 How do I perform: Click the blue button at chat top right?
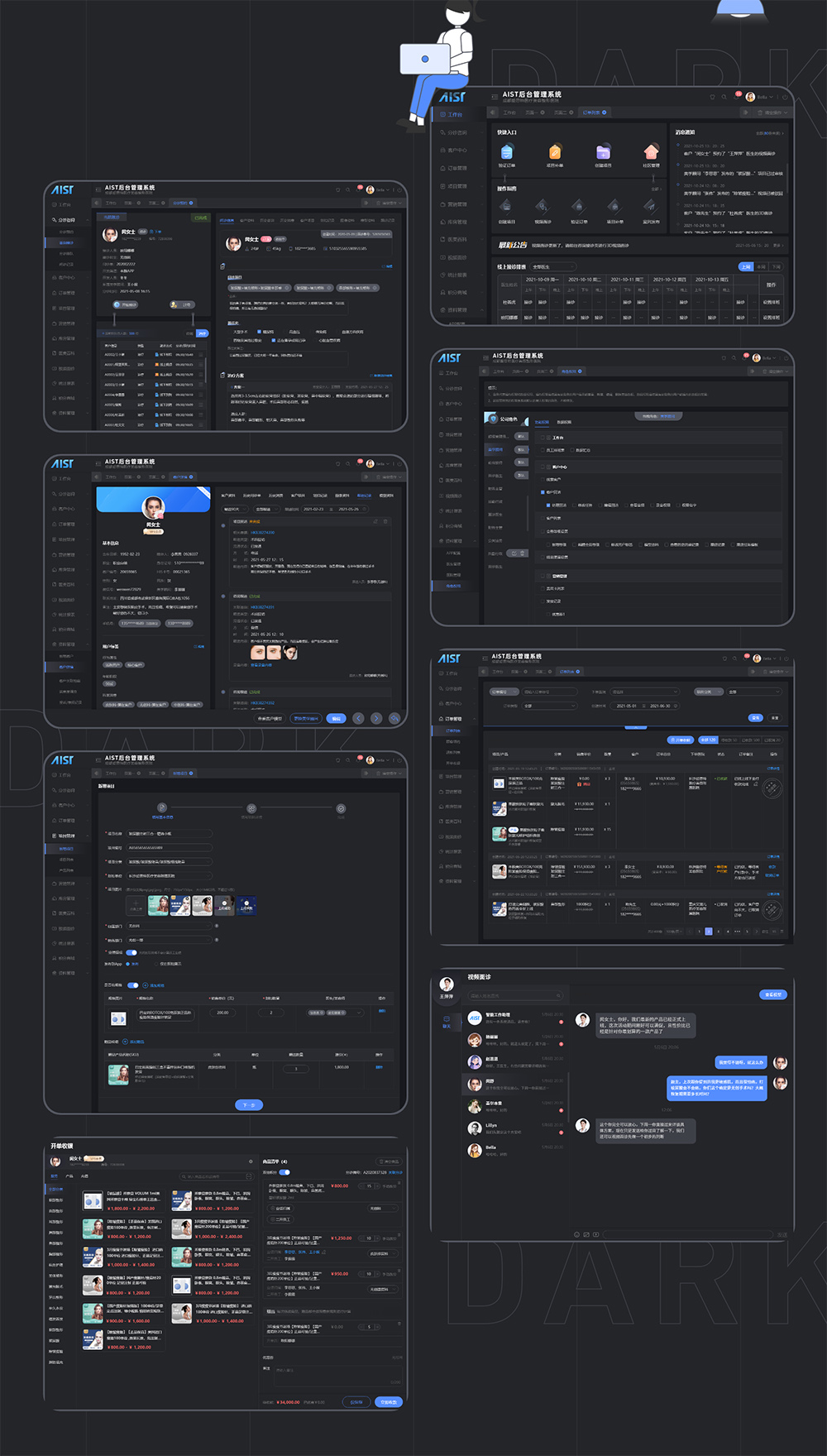(772, 994)
